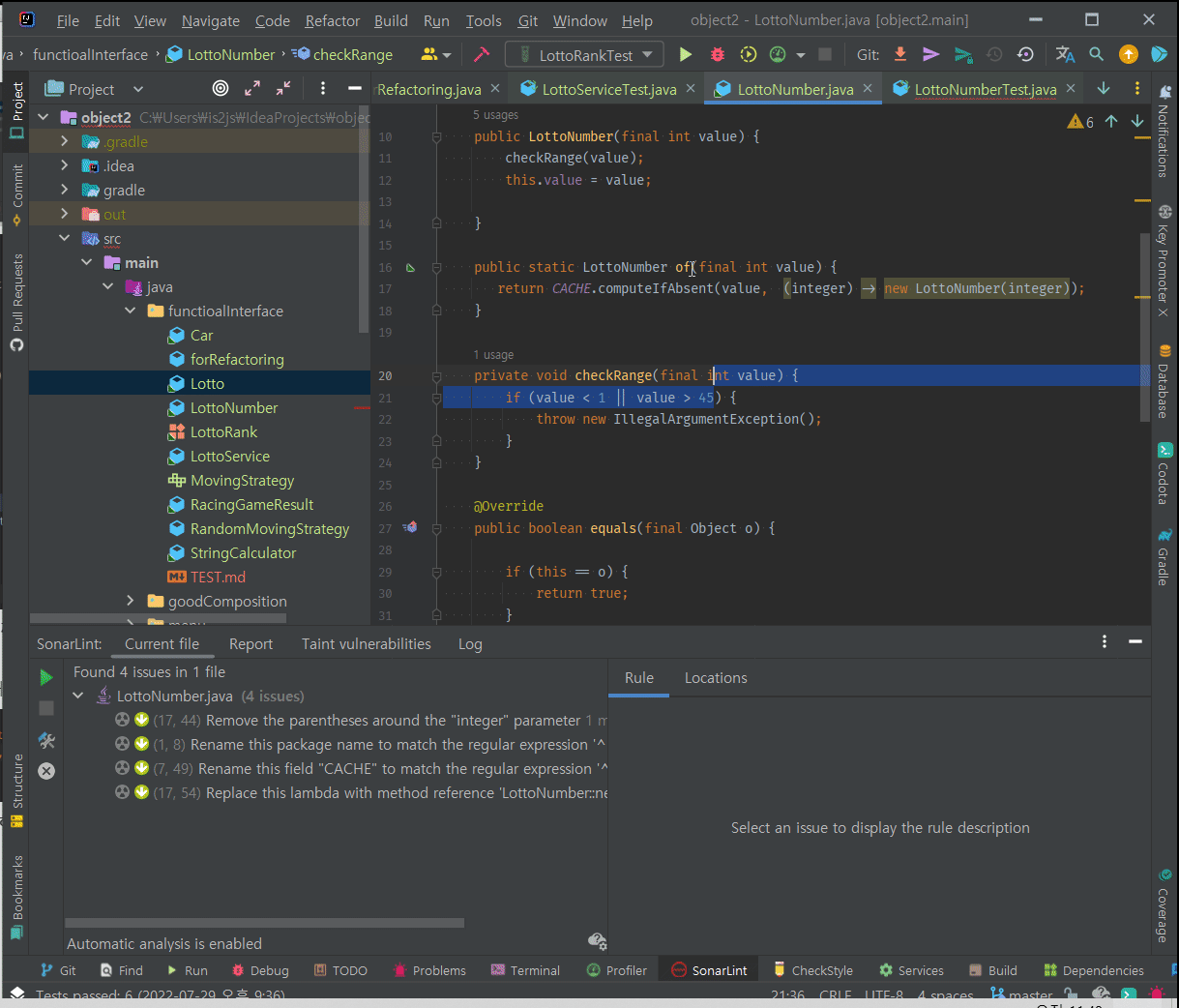Select the Locations tab in SonarLint
Viewport: 1179px width, 1008px height.
tap(715, 678)
